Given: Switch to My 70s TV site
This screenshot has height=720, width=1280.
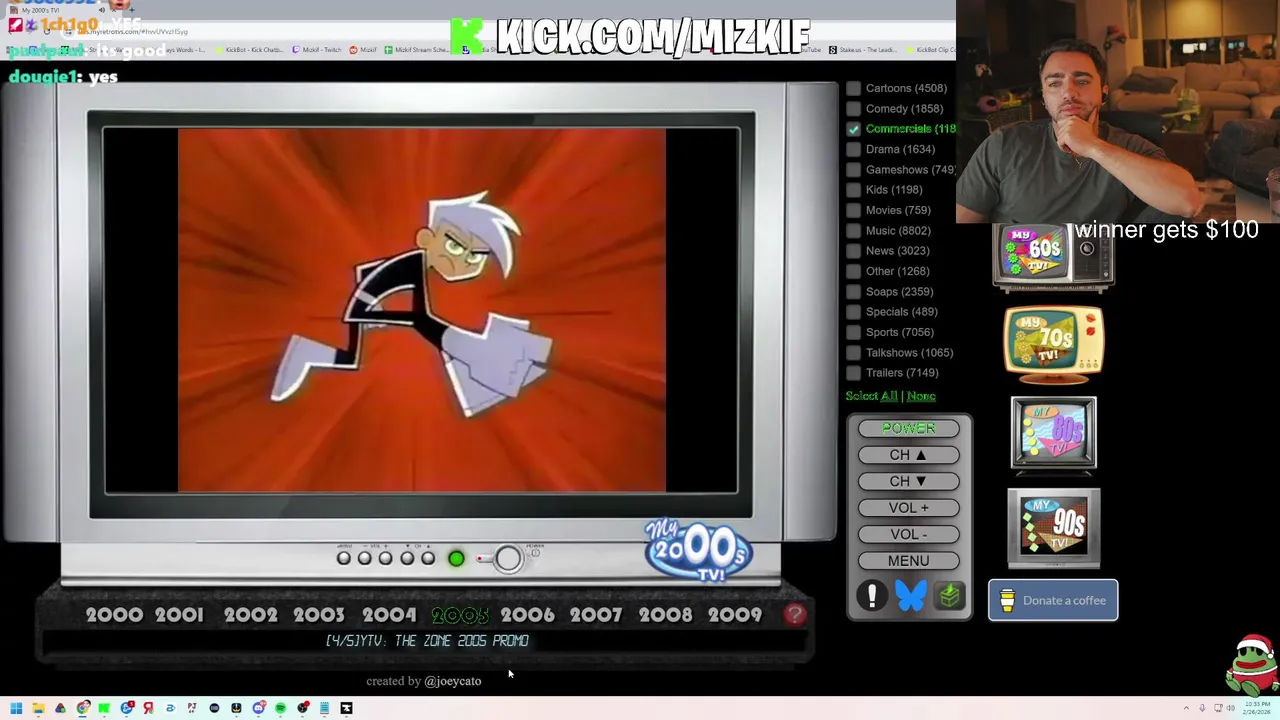Looking at the screenshot, I should pos(1053,345).
